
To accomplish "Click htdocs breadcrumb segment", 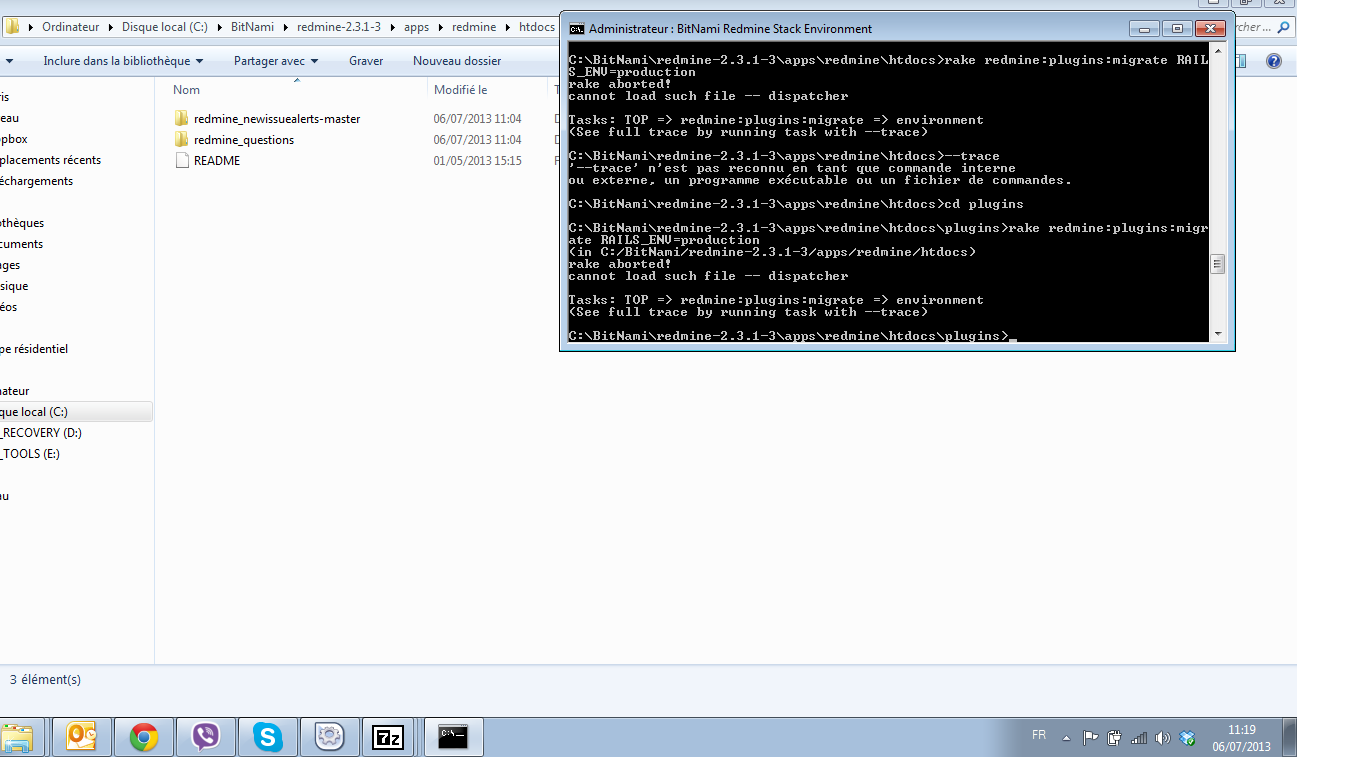I will tap(536, 27).
